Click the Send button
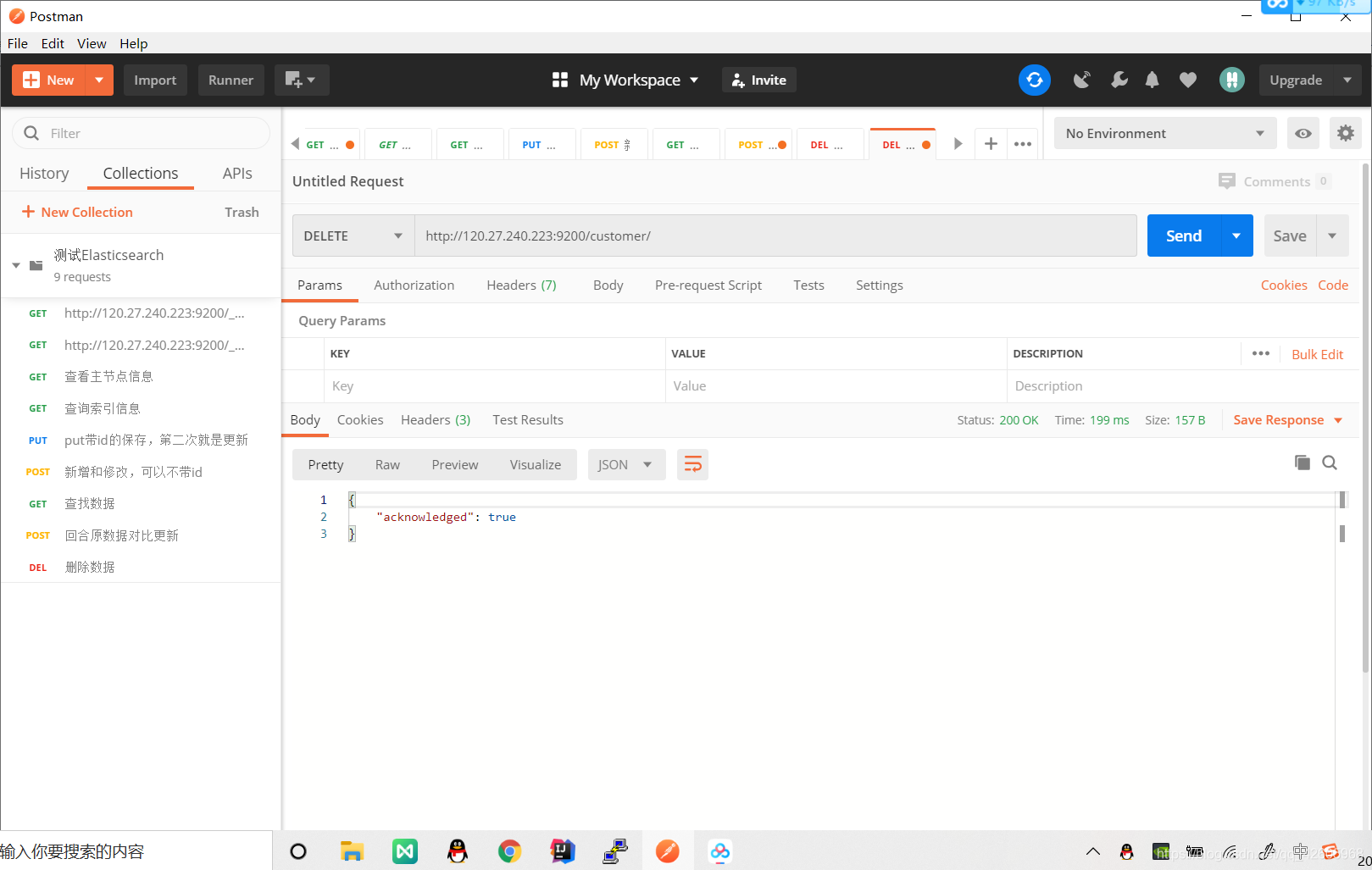This screenshot has height=870, width=1372. (1184, 236)
